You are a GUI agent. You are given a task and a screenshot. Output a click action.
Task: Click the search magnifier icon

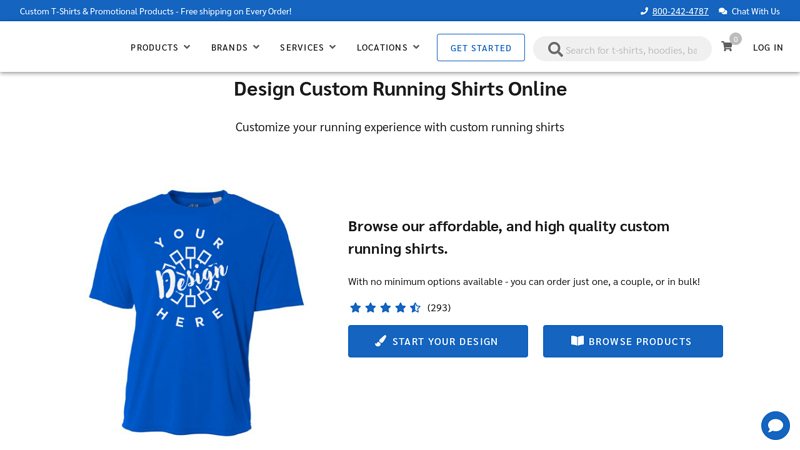point(555,49)
